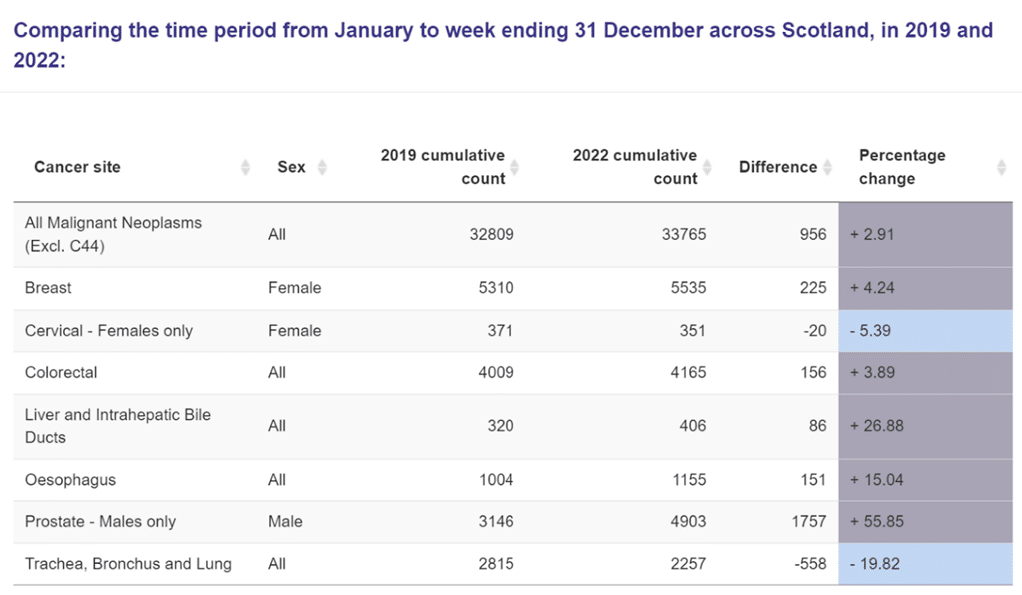Select the Breast cancer row
This screenshot has width=1022, height=595.
click(x=513, y=288)
